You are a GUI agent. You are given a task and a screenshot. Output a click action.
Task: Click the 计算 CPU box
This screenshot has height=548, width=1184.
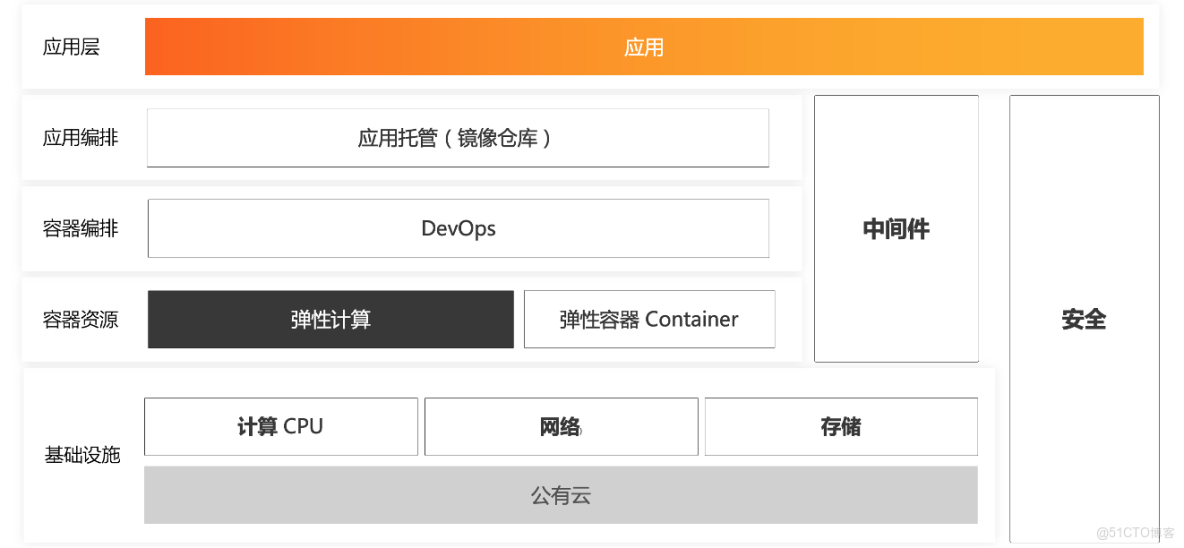point(280,427)
